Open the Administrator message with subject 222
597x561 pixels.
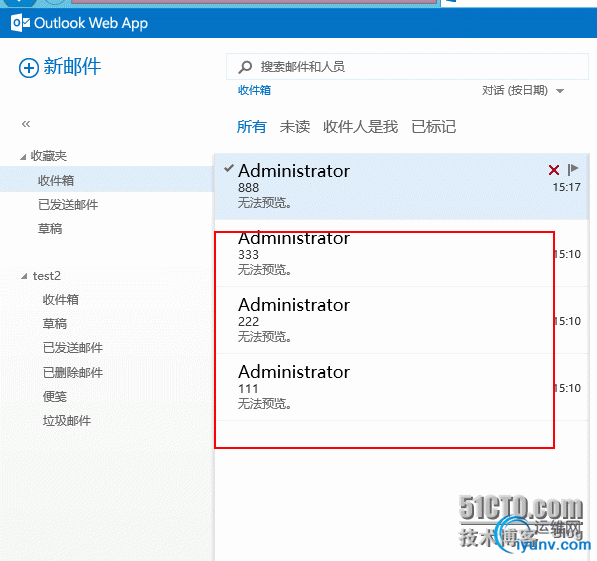click(402, 320)
